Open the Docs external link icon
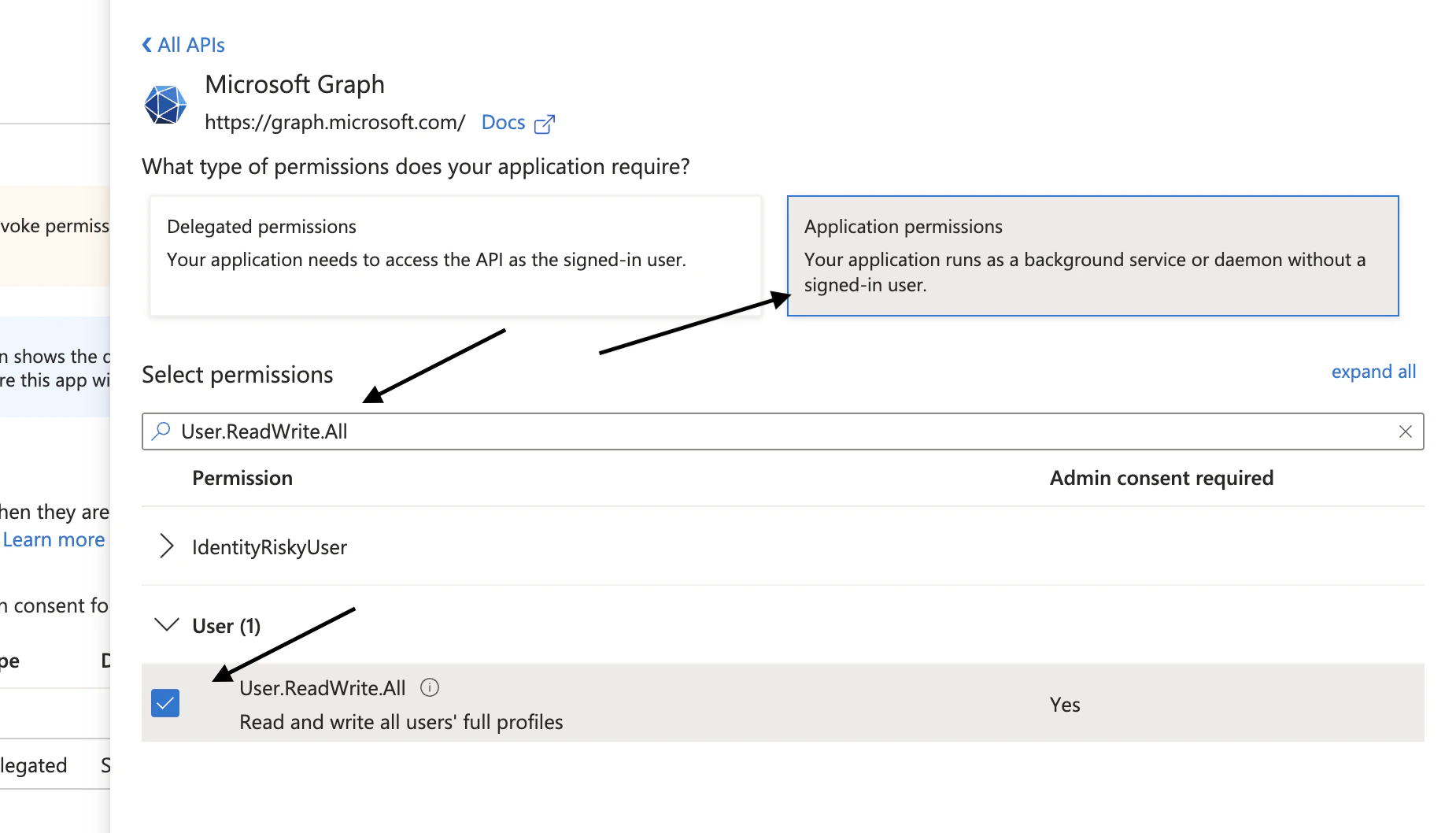 545,124
